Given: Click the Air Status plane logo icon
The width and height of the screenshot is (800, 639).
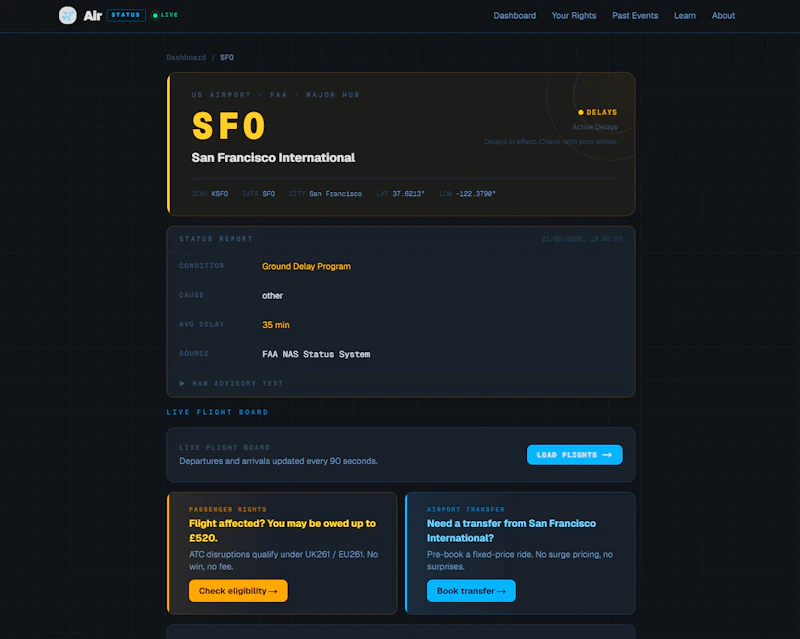Looking at the screenshot, I should click(x=67, y=15).
